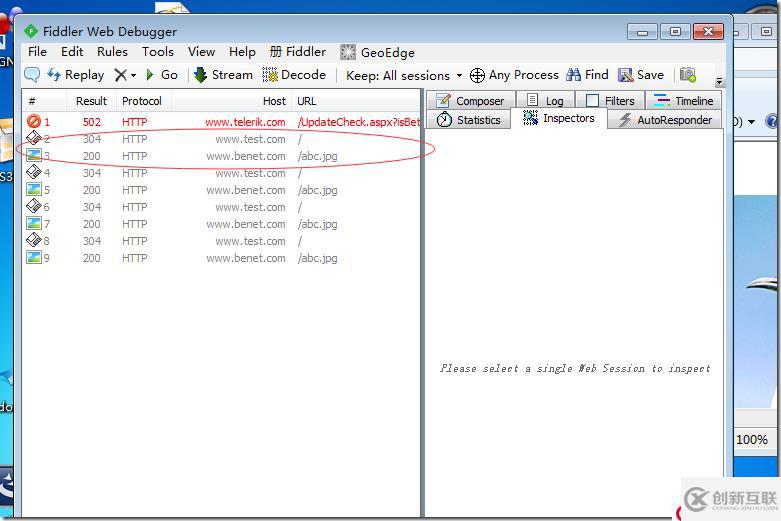Select session 1 error icon
Image resolution: width=781 pixels, height=521 pixels.
[34, 121]
